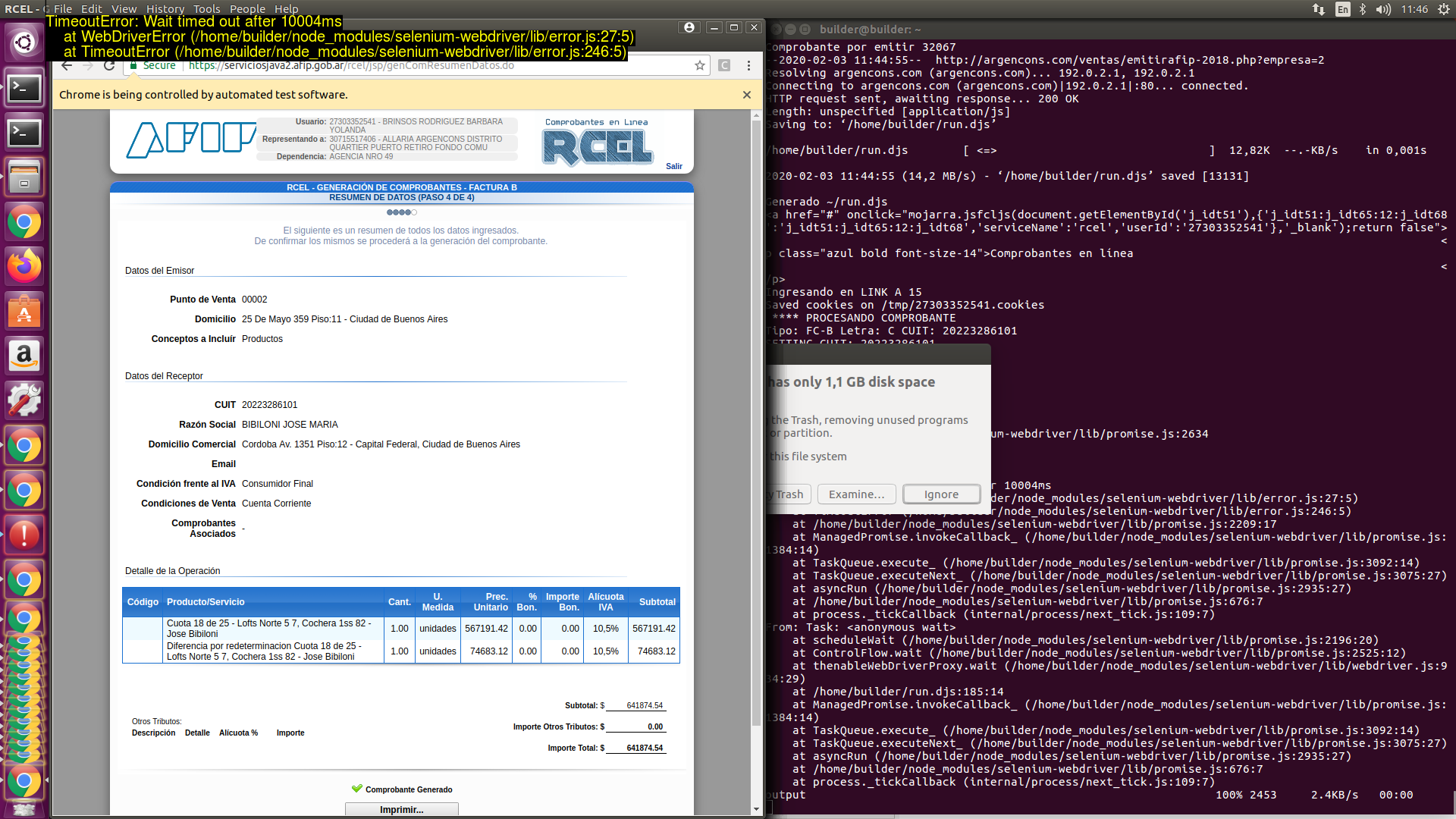1456x819 pixels.
Task: Click the grey C extension icon
Action: pos(724,66)
